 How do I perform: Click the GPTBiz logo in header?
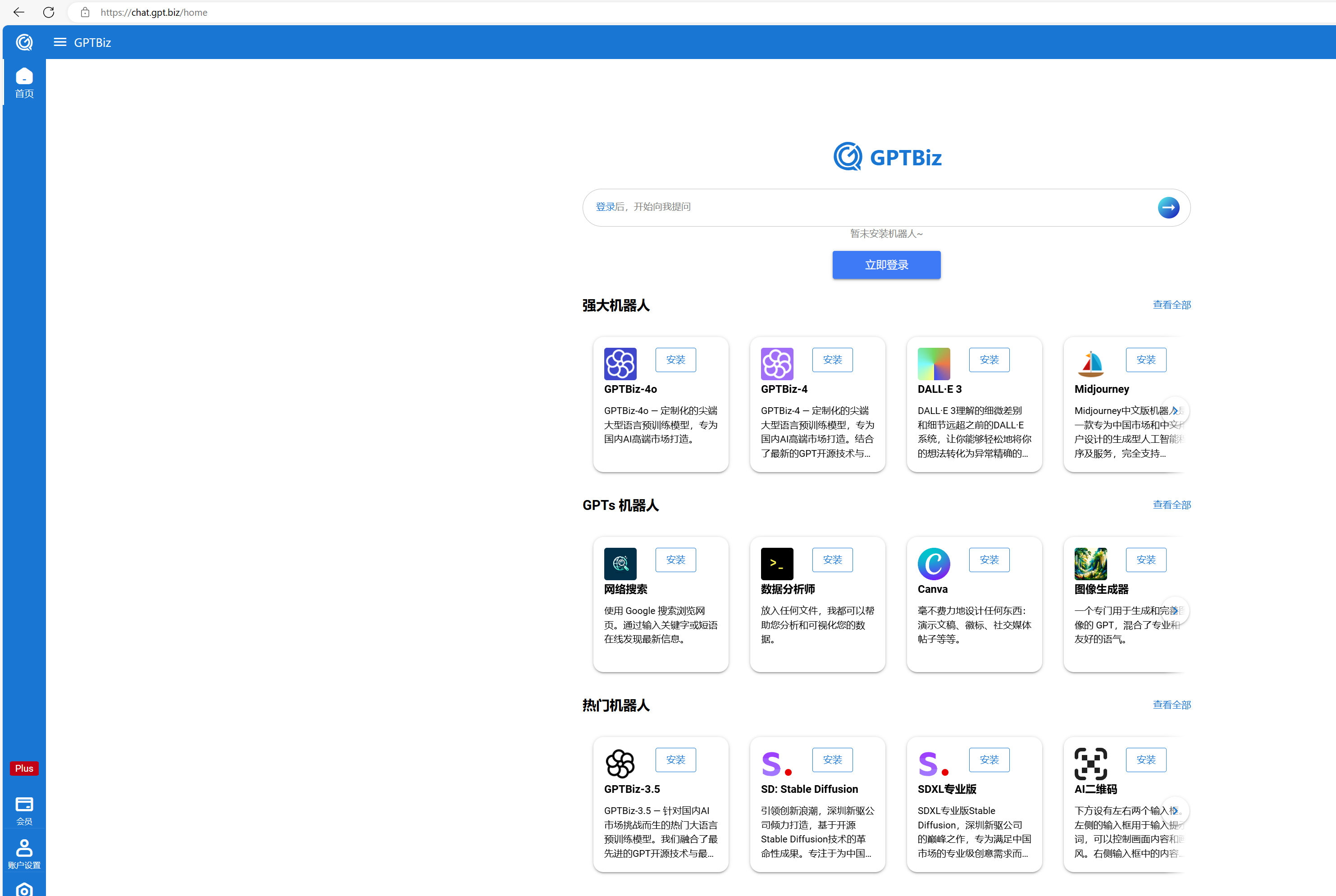(x=24, y=42)
